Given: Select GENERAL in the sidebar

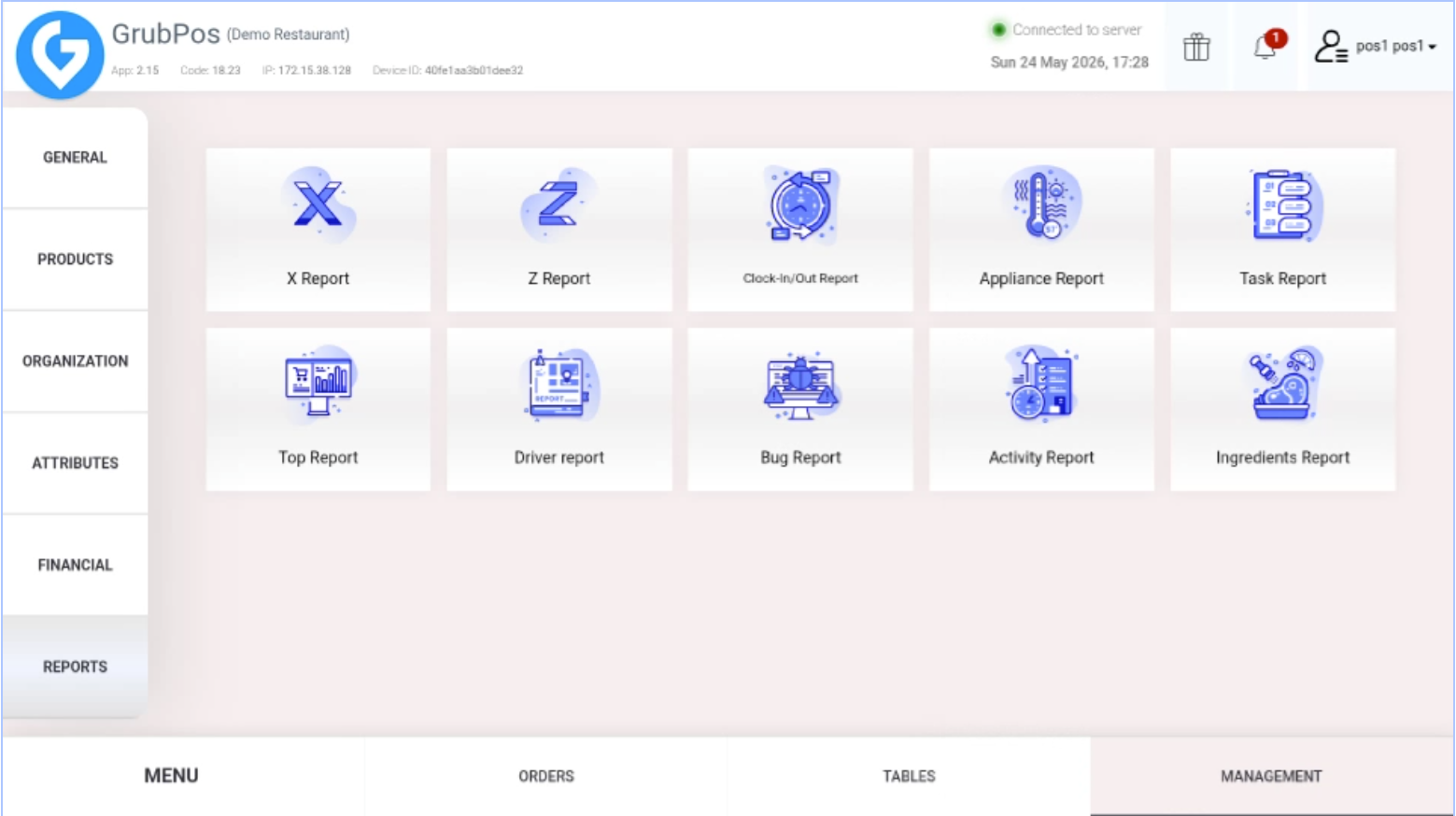Looking at the screenshot, I should pos(75,157).
